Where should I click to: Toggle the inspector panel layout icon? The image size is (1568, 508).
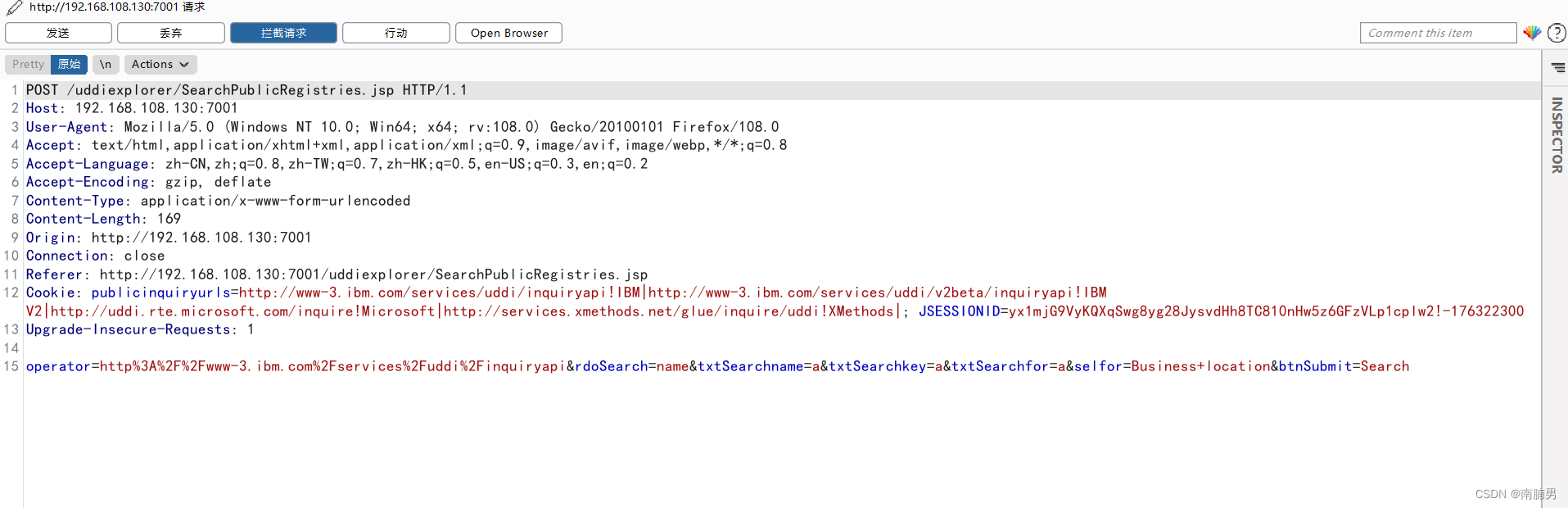click(x=1557, y=68)
